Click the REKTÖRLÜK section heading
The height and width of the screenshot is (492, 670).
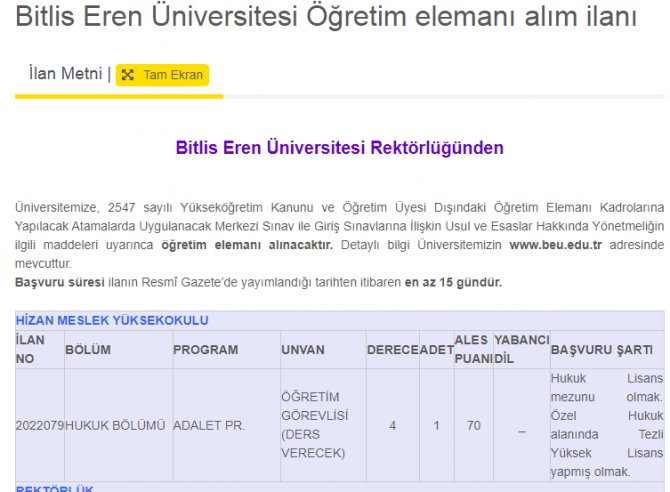click(x=54, y=489)
